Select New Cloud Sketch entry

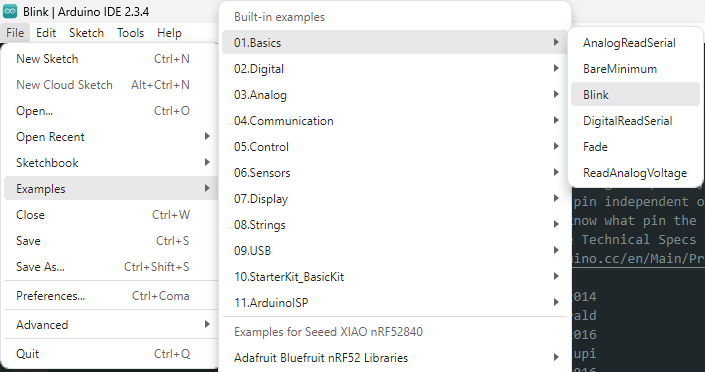click(111, 85)
